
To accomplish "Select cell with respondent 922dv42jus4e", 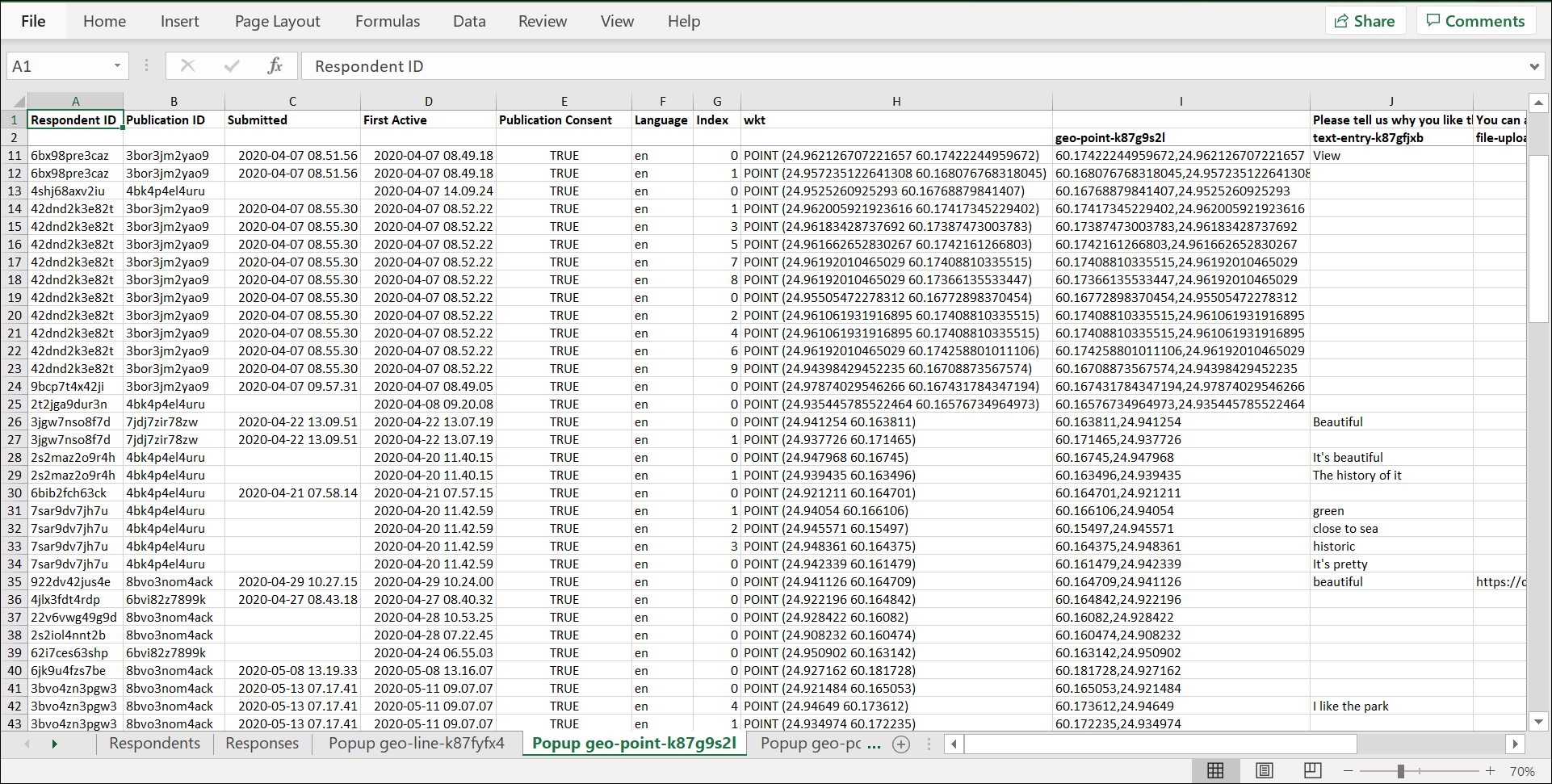I will 75,582.
